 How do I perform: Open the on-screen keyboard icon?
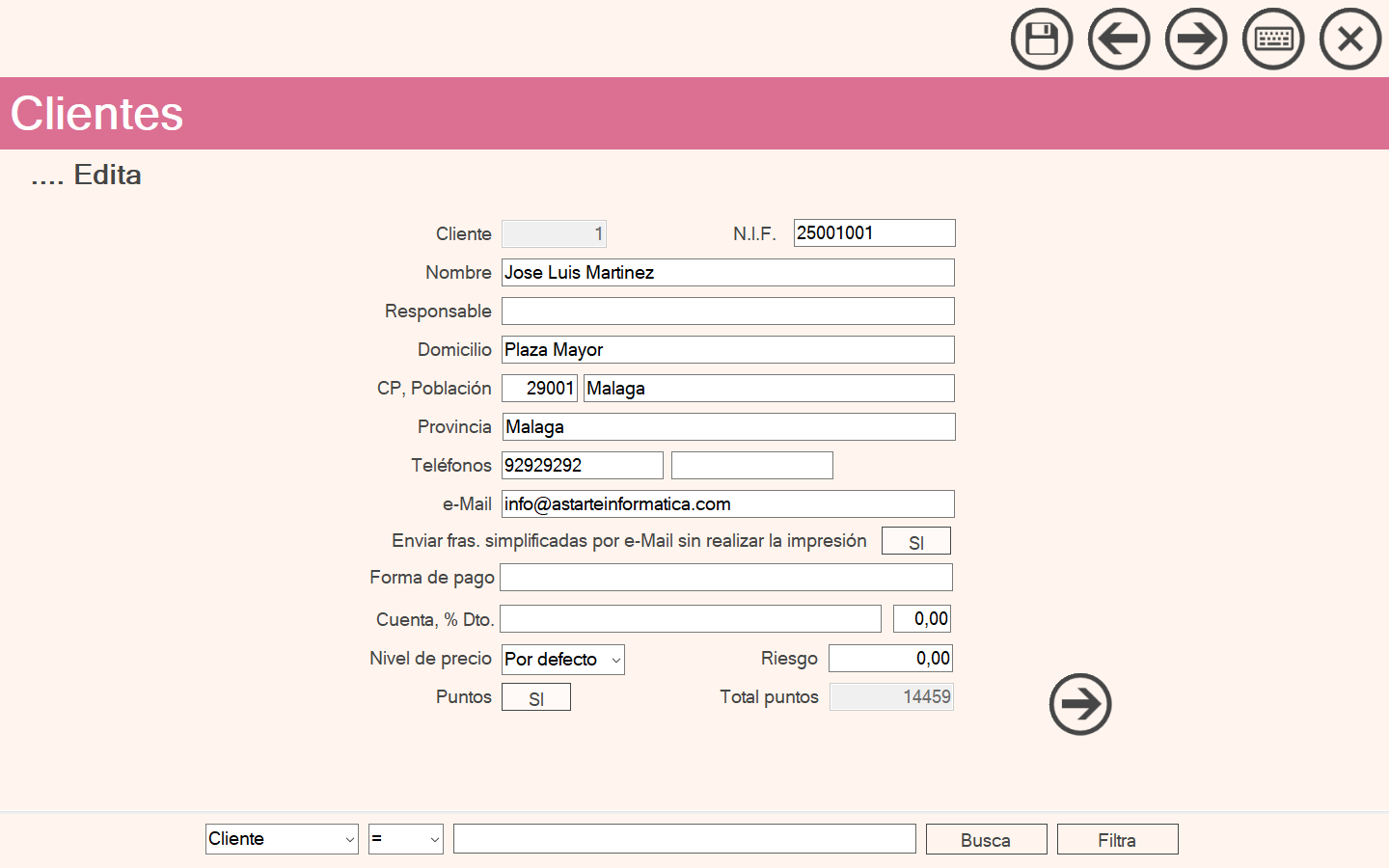coord(1272,40)
